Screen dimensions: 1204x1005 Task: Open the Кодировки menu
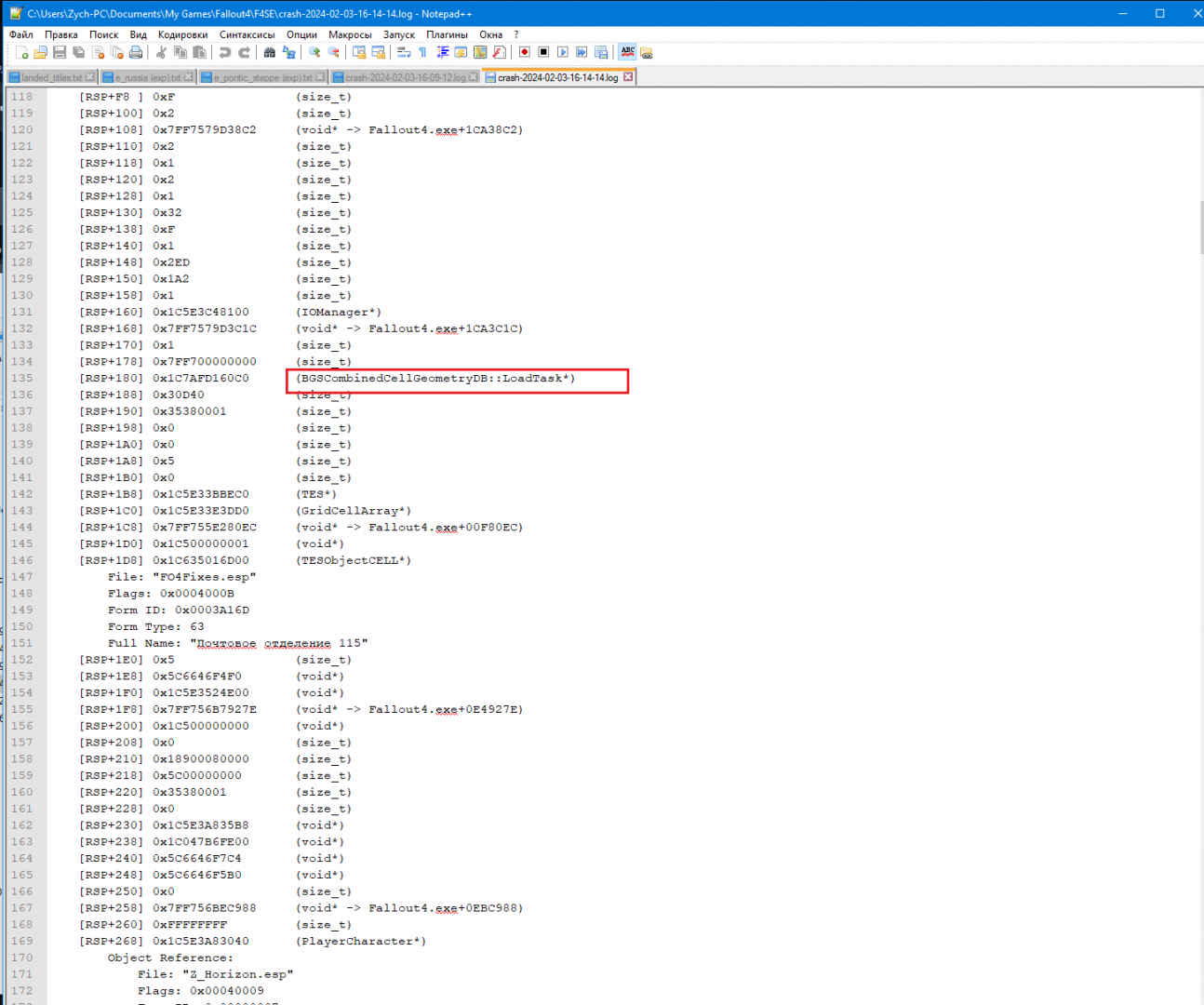point(182,34)
